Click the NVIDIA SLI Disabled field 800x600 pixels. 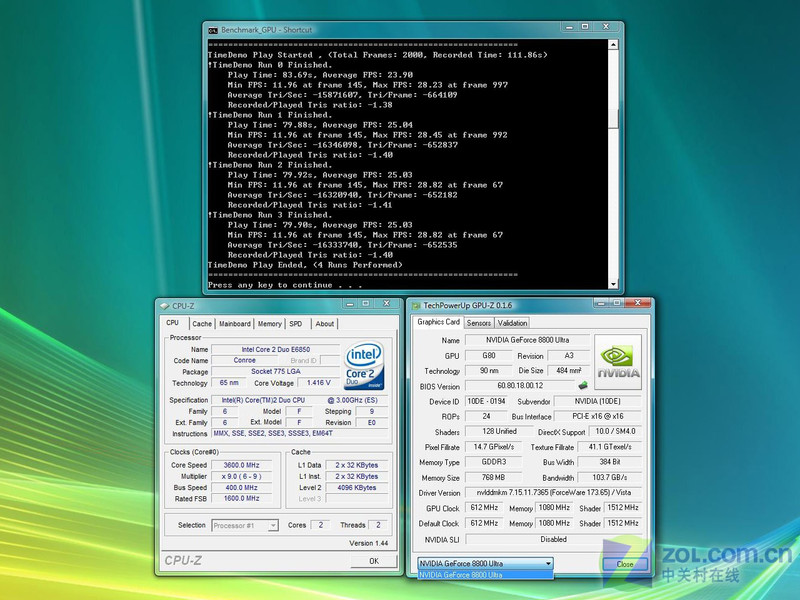pyautogui.click(x=554, y=539)
